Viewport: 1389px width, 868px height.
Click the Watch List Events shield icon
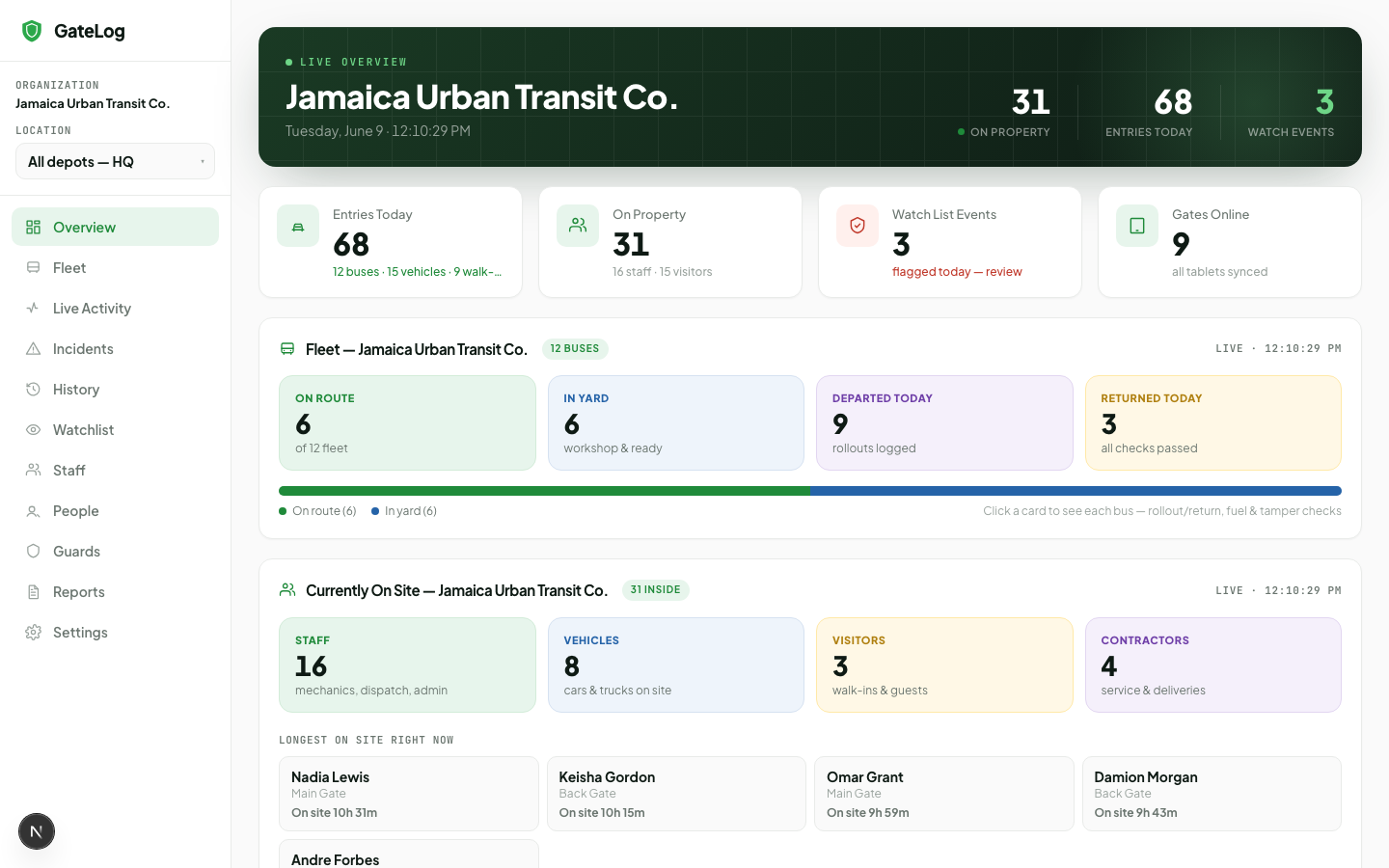[x=858, y=226]
